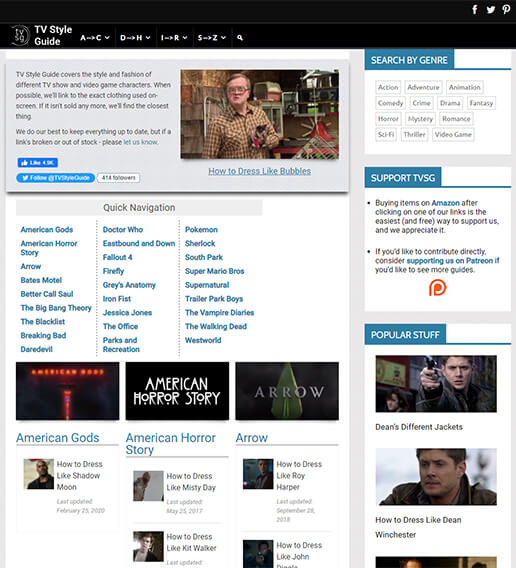Select the Animation genre tag

[465, 87]
